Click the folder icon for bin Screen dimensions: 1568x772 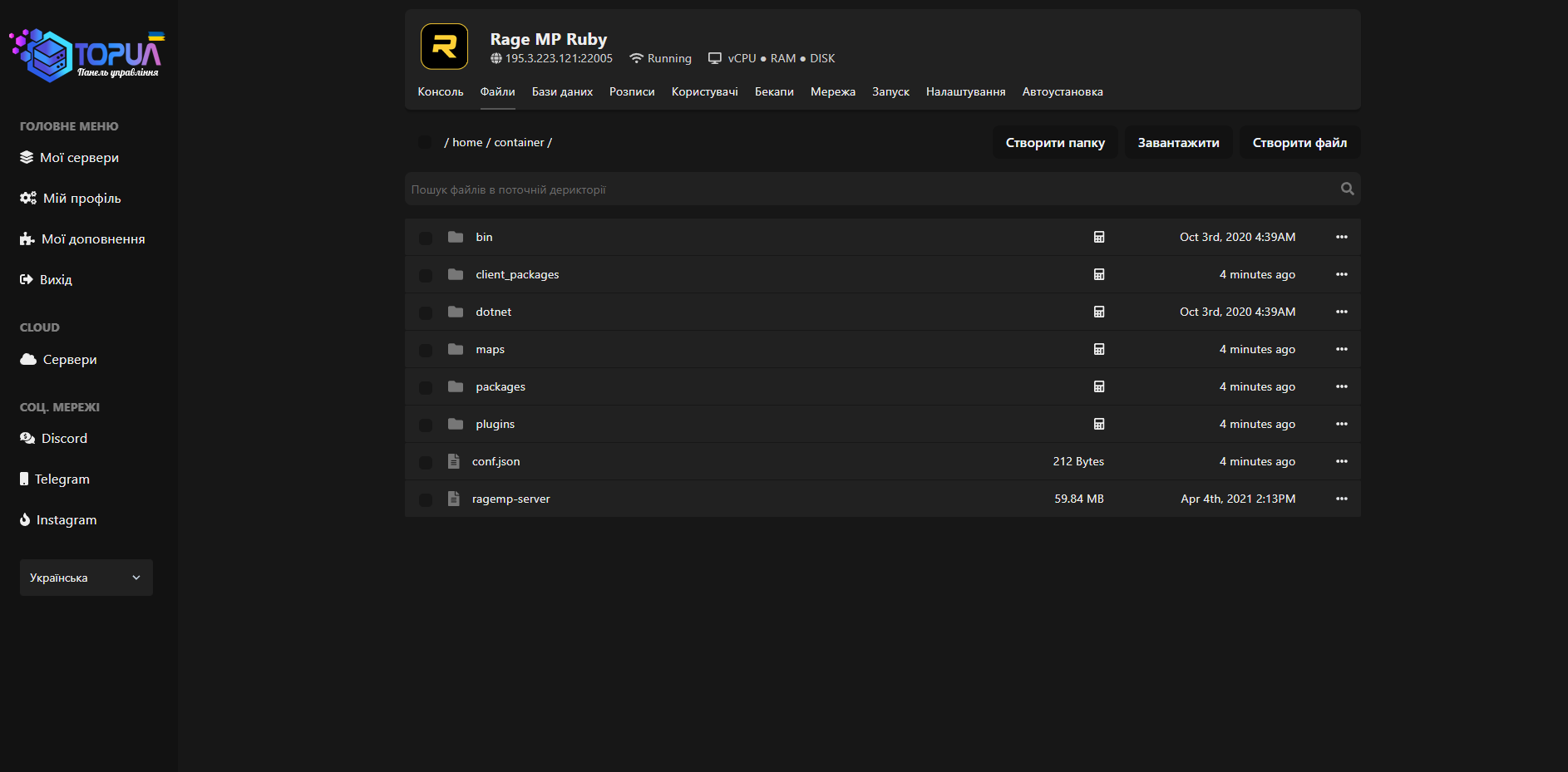point(456,238)
